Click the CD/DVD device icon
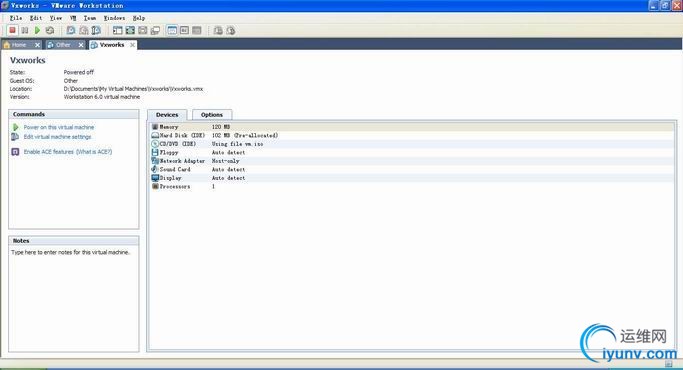Screen dimensions: 683x370 point(155,144)
